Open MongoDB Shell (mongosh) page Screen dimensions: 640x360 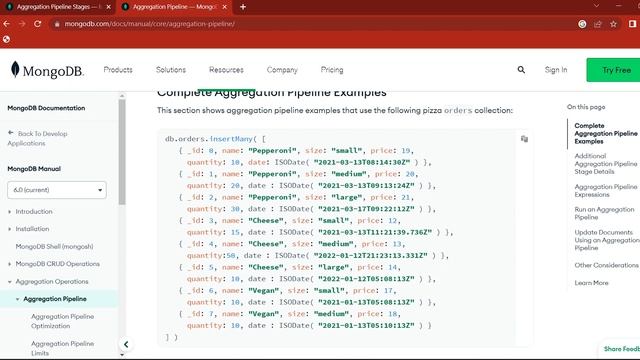pos(54,247)
